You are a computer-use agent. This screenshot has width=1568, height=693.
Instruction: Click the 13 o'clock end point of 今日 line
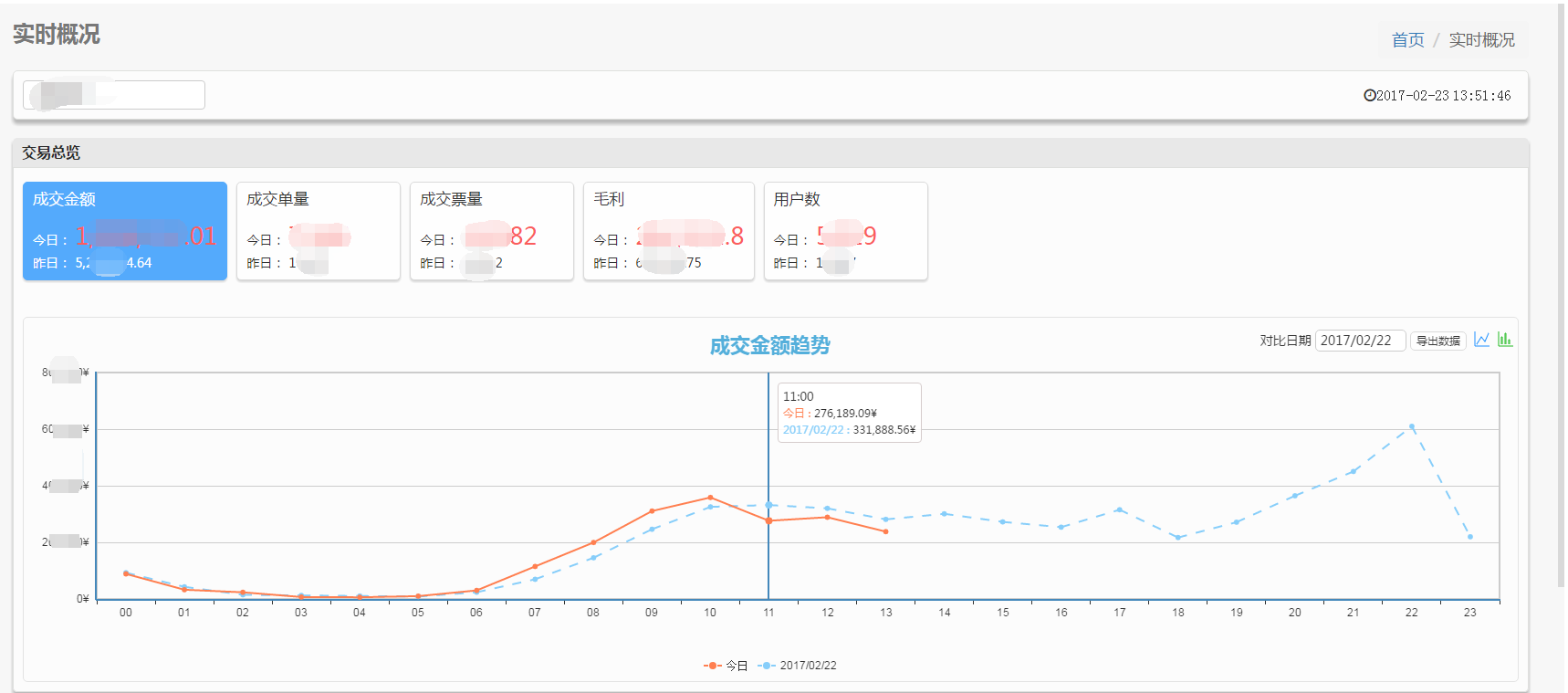tap(885, 531)
